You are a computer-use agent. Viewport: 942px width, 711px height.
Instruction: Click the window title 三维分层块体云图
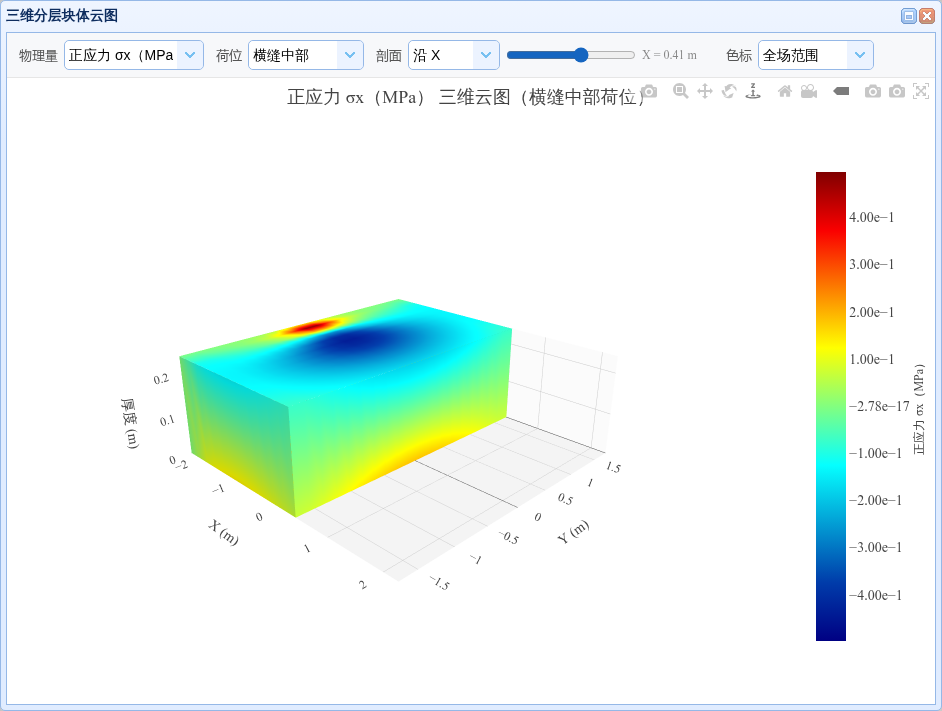click(62, 16)
